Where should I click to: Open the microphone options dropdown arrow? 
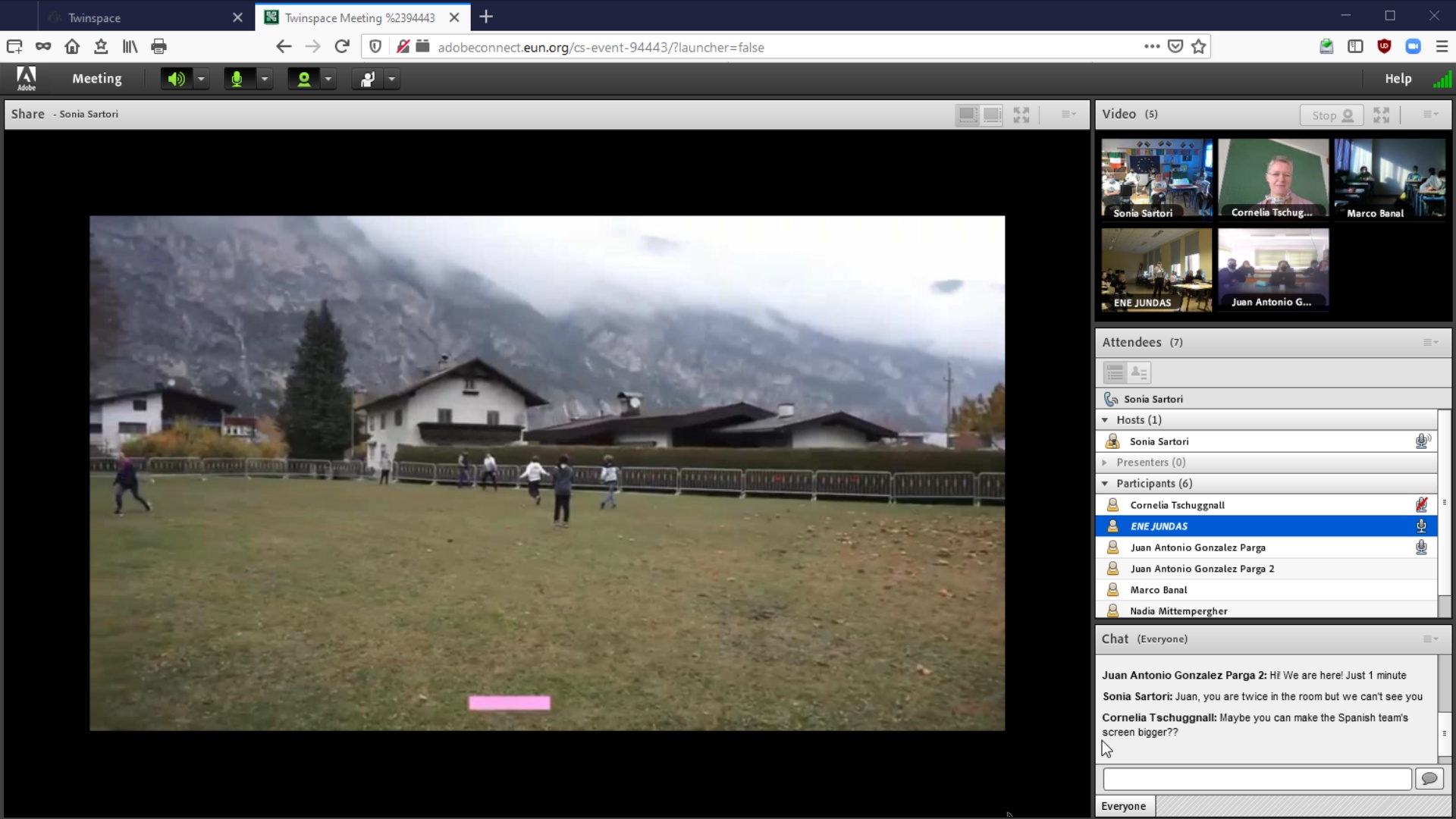coord(265,79)
